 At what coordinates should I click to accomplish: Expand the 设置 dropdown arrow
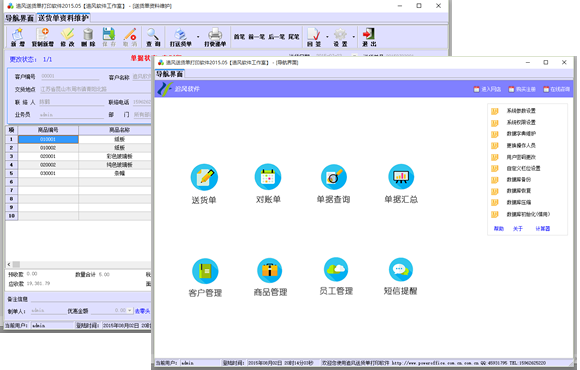pos(354,37)
